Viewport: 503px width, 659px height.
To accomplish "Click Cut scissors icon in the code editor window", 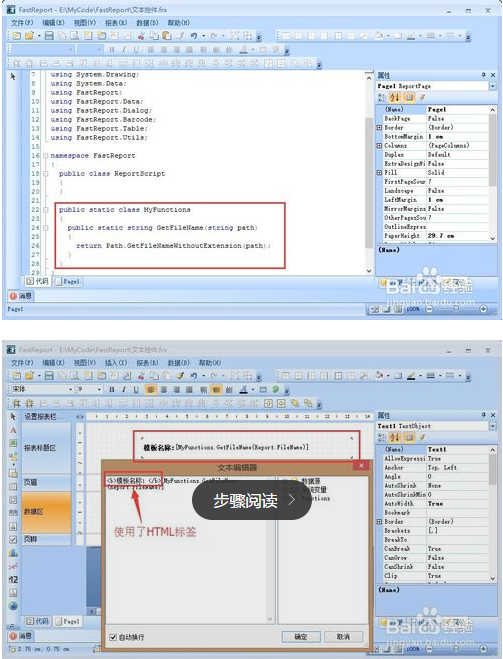I will click(141, 36).
